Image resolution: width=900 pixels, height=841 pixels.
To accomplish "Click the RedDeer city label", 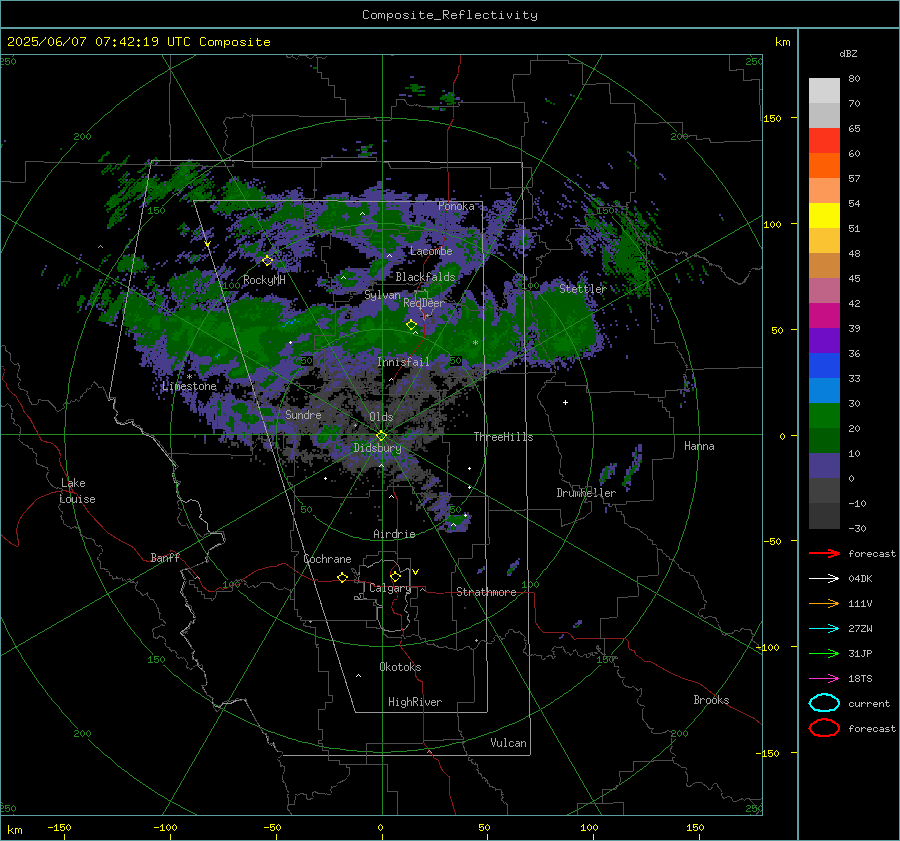I will click(x=424, y=303).
